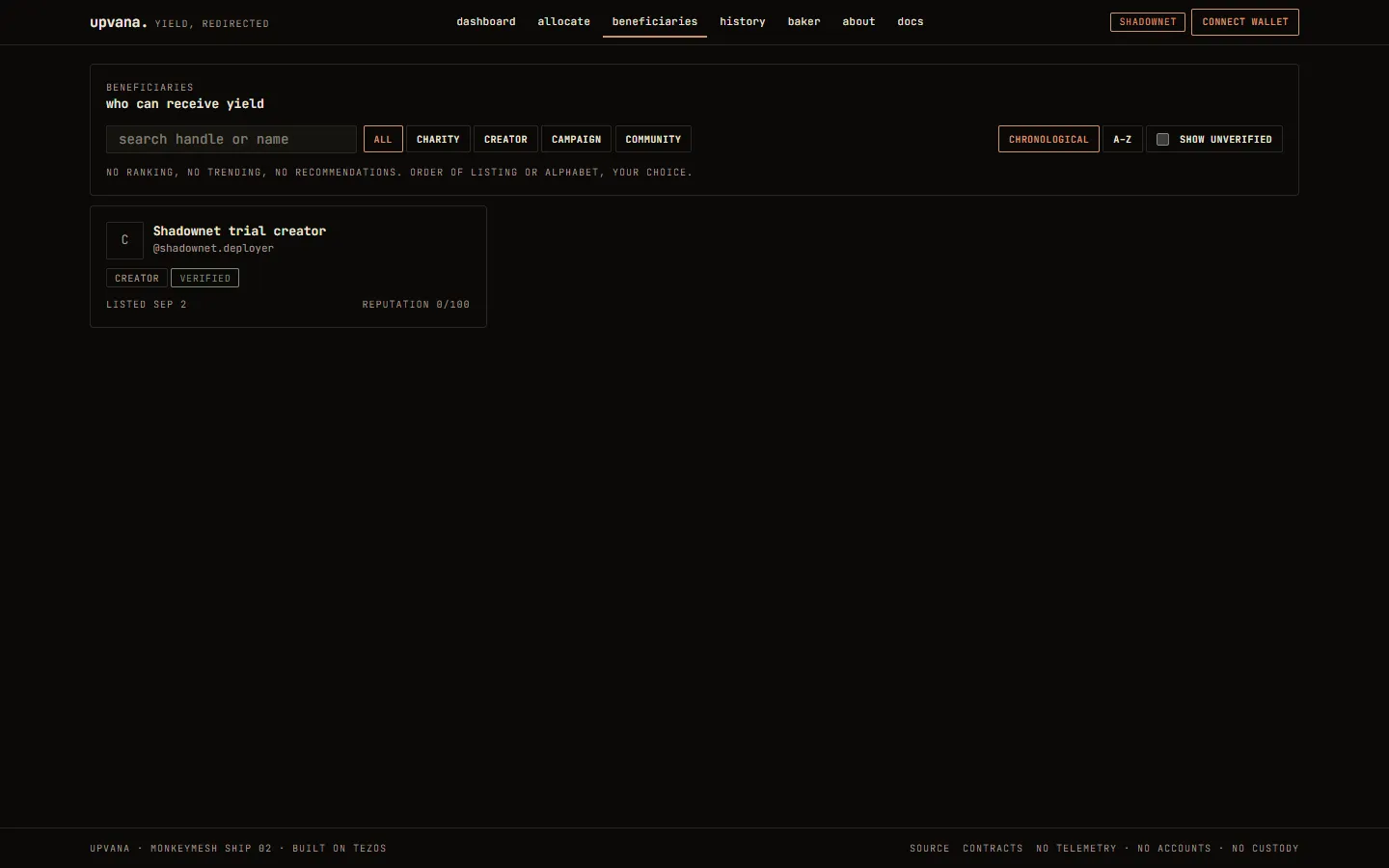Open the Source link in footer
This screenshot has height=868, width=1389.
[x=930, y=849]
